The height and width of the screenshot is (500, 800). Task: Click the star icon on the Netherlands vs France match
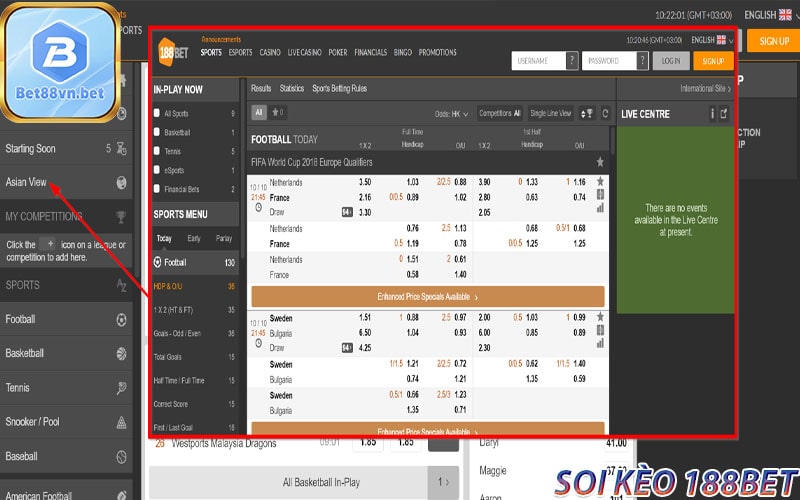[601, 181]
